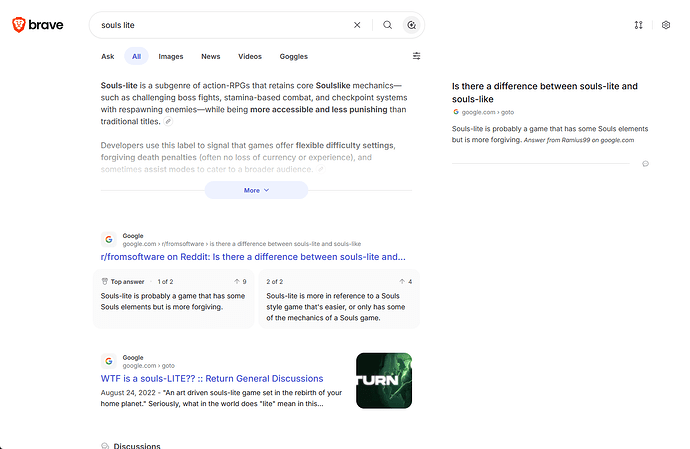Screen dimensions: 690x449
Task: Switch to the Images tab
Action: pyautogui.click(x=171, y=56)
